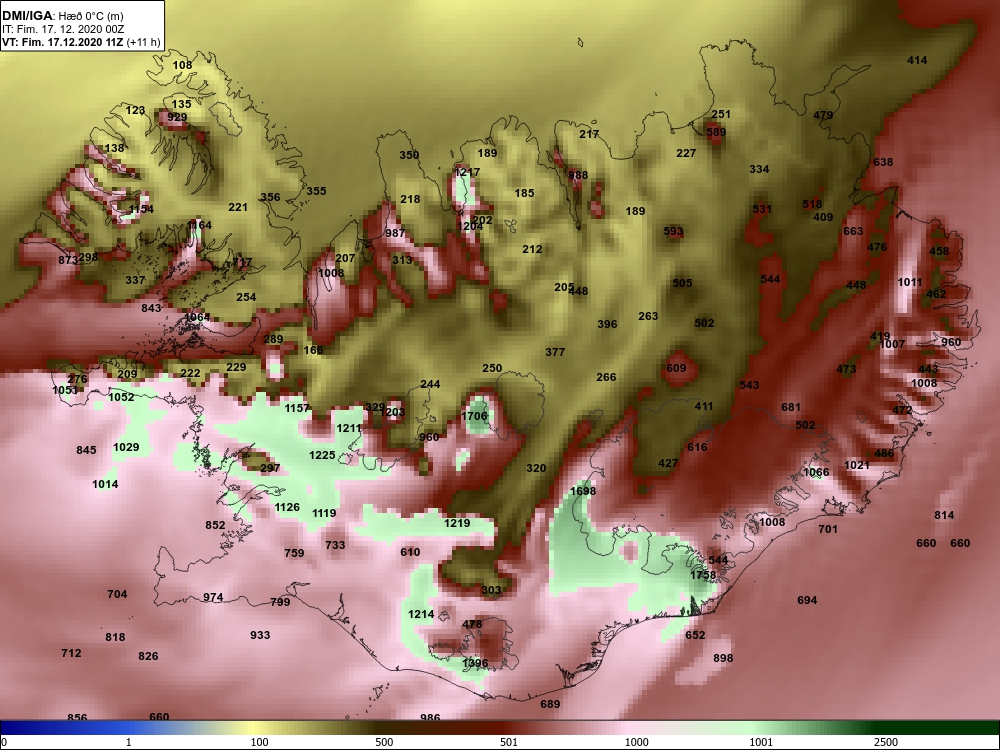Click the map value '638'
This screenshot has height=750, width=1000.
click(883, 162)
